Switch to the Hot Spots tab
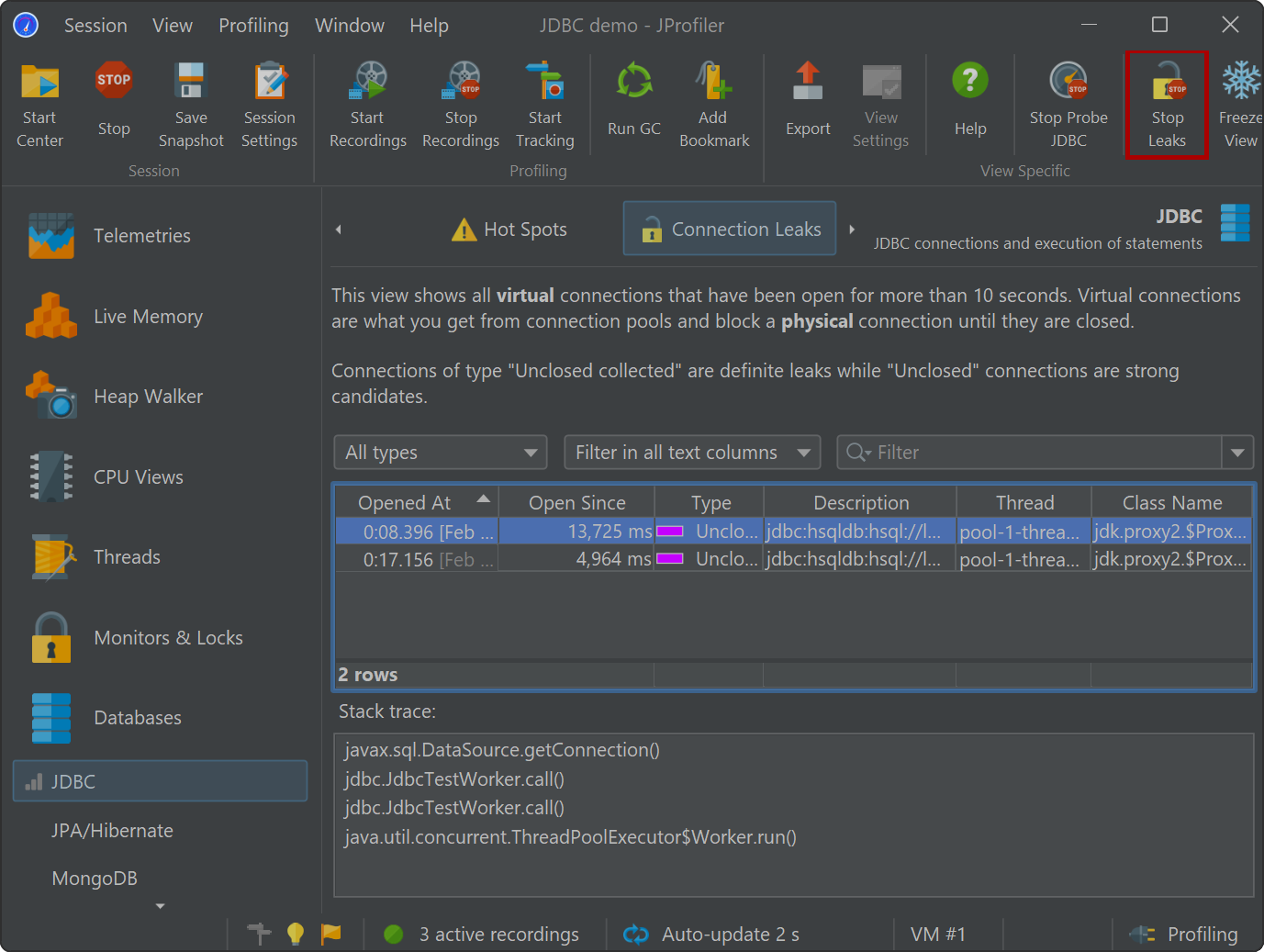This screenshot has height=952, width=1264. click(509, 230)
